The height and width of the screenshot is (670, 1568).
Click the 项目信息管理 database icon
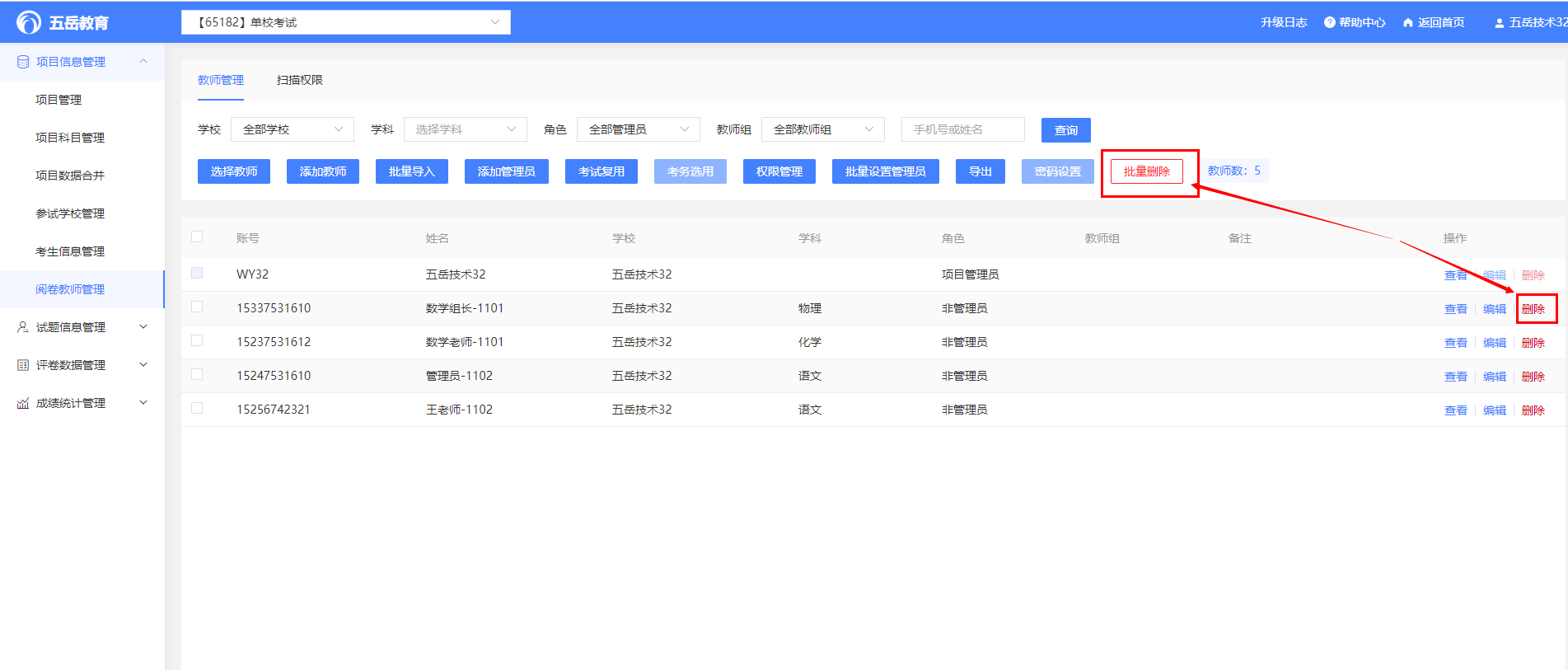tap(23, 62)
